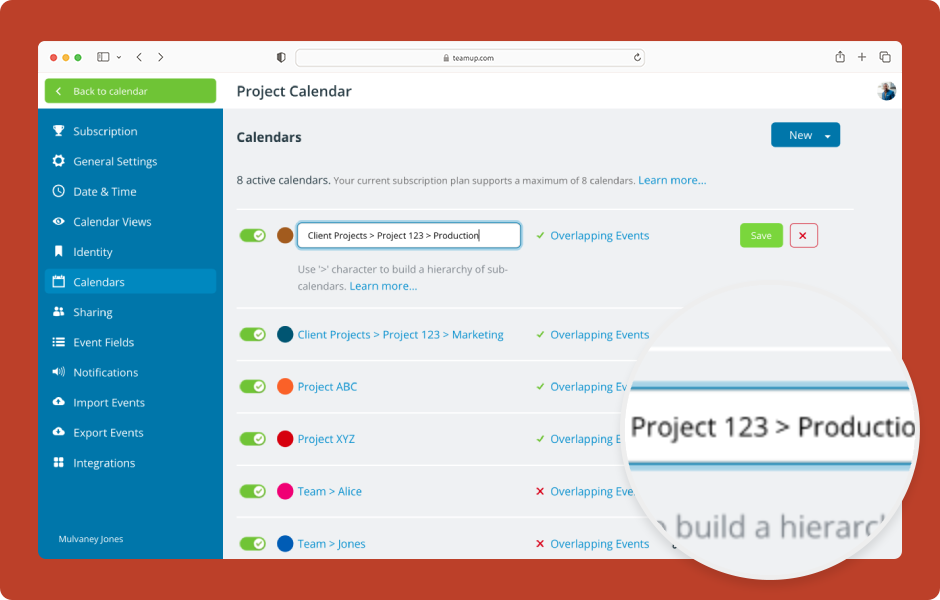
Task: Open the browser page security dropdown
Action: coord(280,57)
